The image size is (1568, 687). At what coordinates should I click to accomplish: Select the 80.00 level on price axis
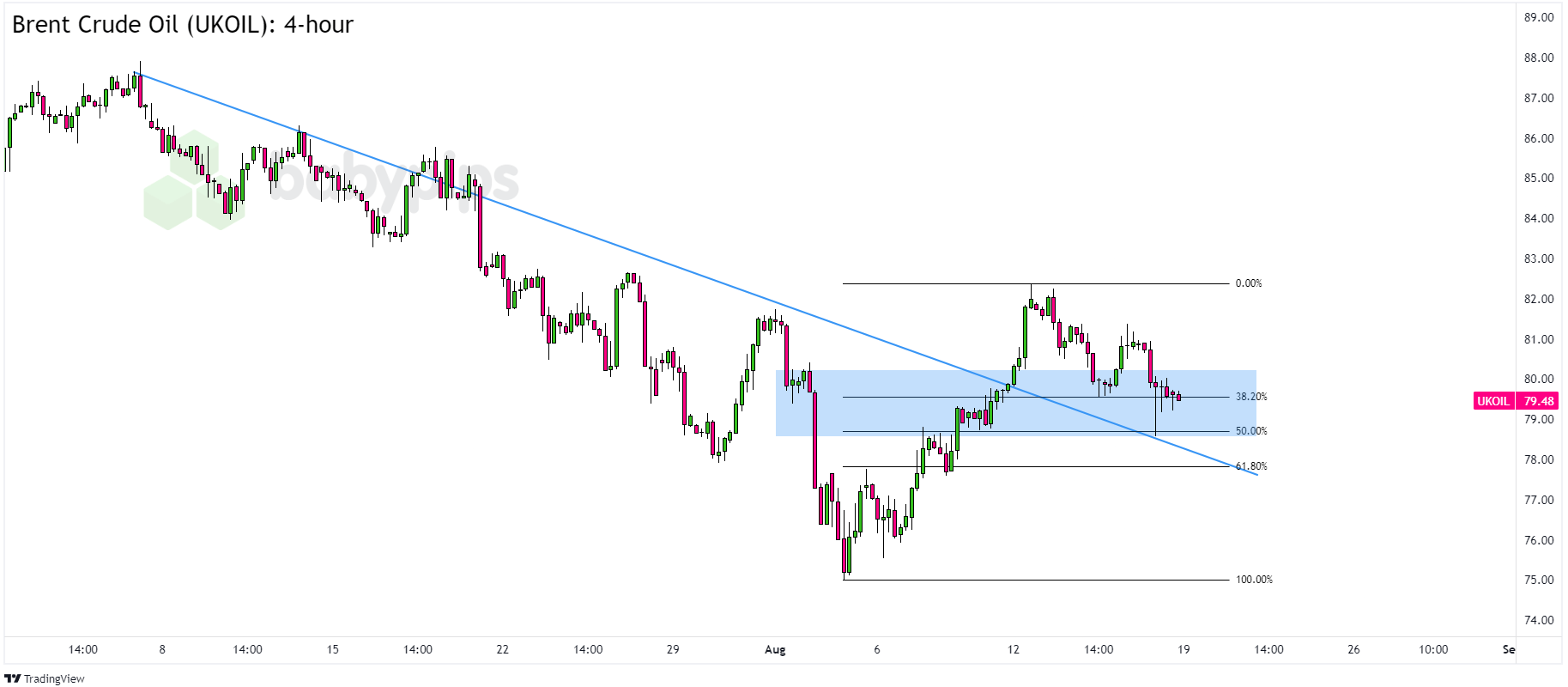click(1539, 379)
